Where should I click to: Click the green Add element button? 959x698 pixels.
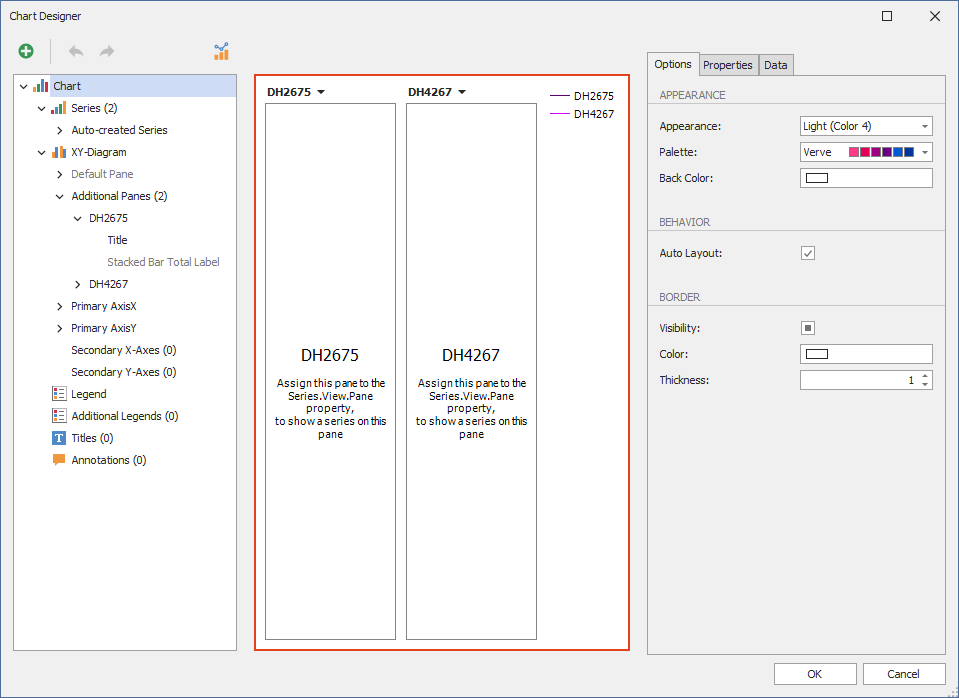pos(26,51)
